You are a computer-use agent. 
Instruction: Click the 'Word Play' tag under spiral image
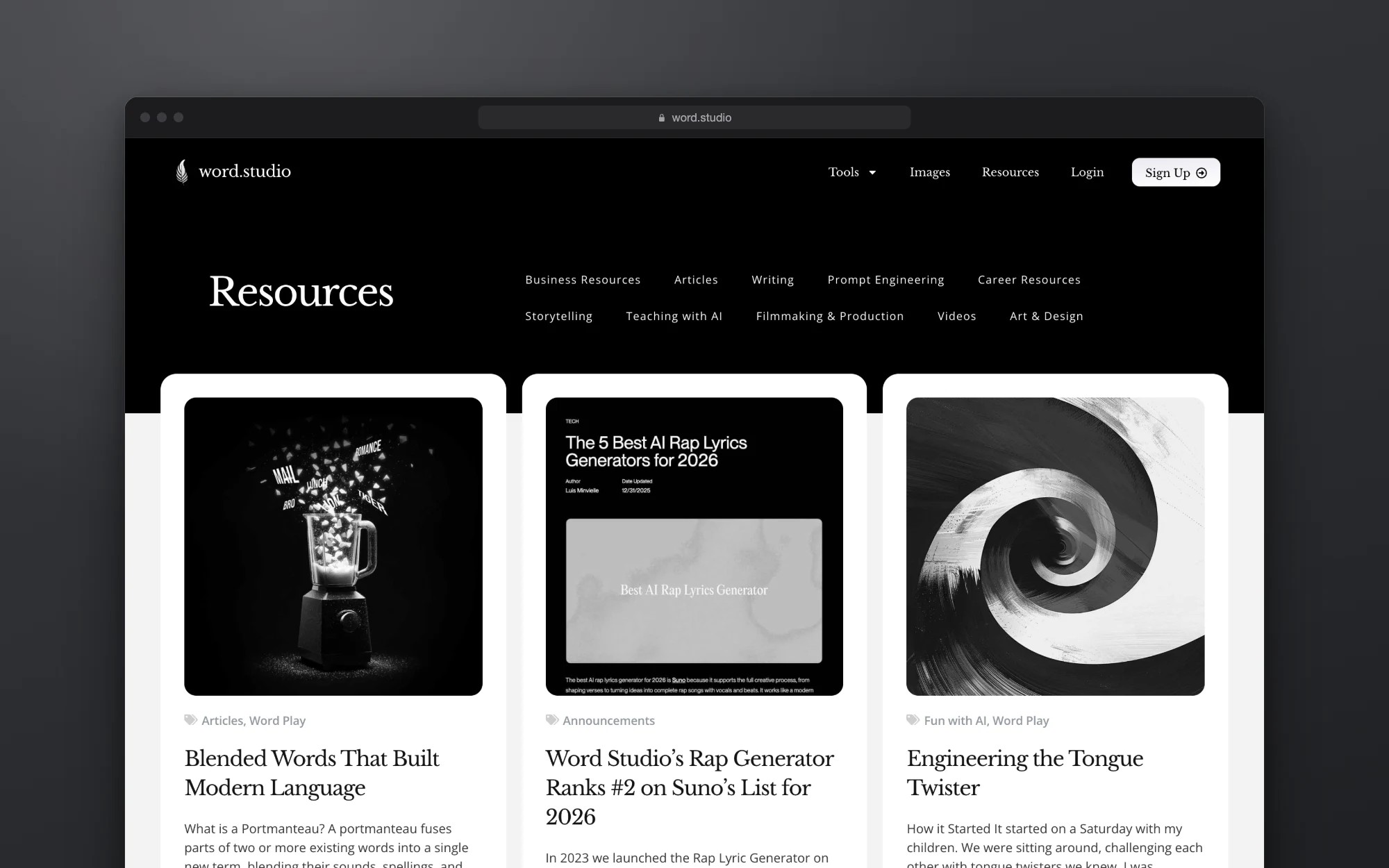point(1021,721)
